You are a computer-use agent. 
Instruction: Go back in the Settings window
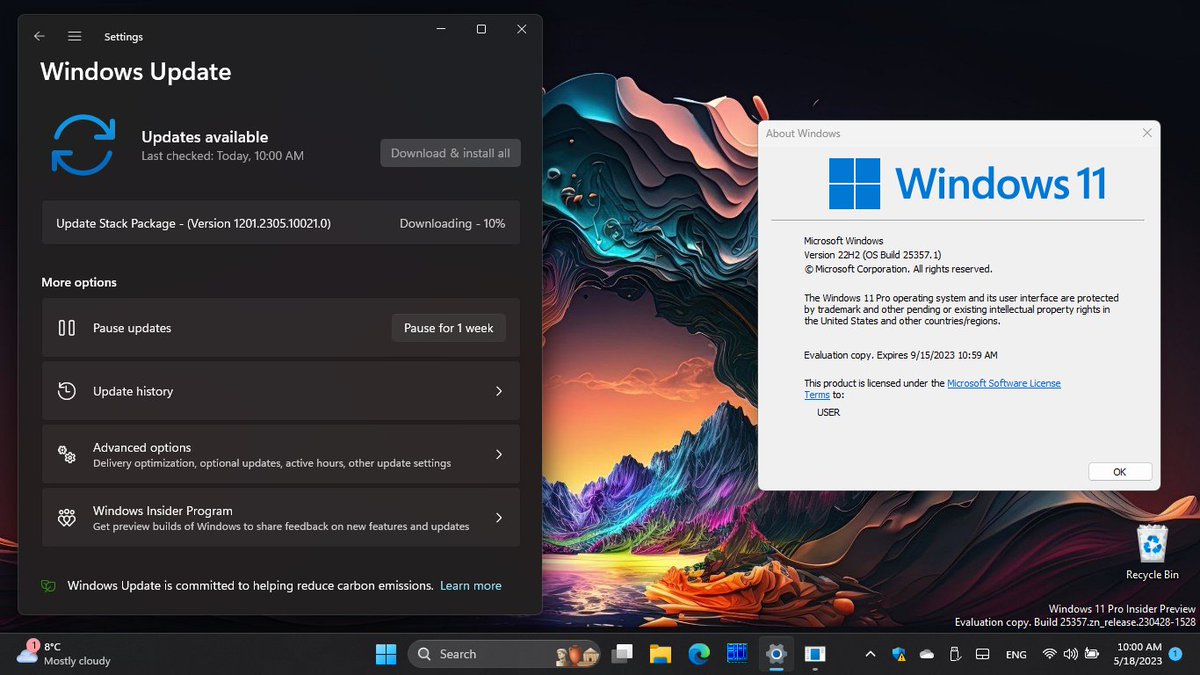tap(39, 36)
